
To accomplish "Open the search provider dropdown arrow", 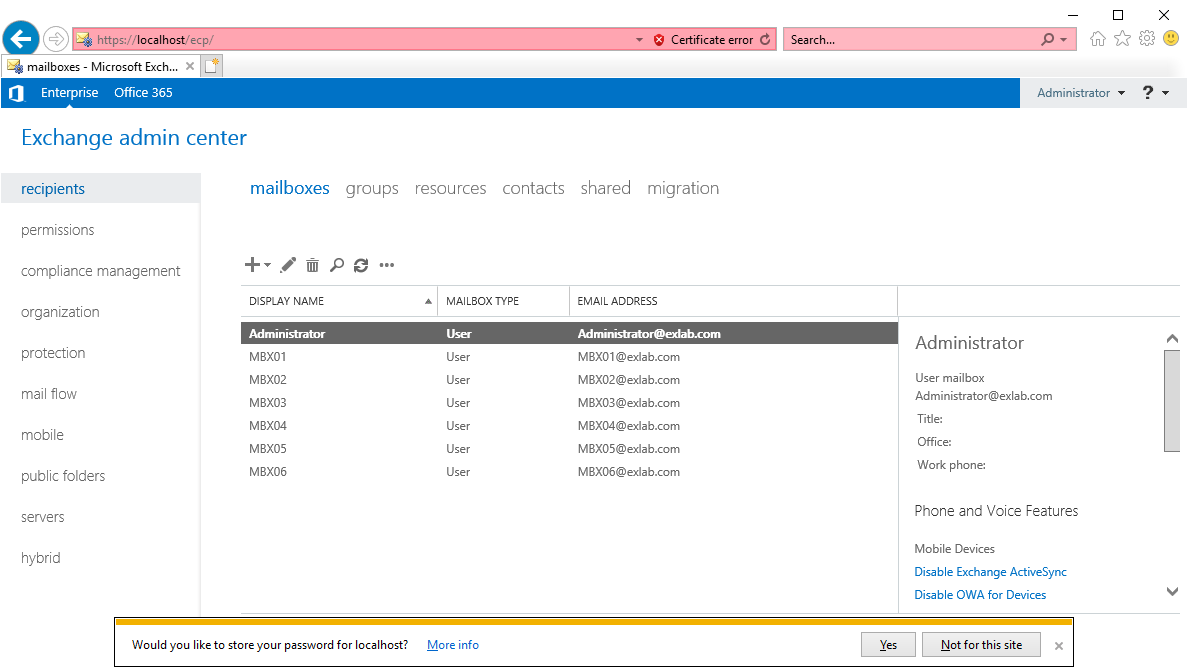I will point(1064,39).
